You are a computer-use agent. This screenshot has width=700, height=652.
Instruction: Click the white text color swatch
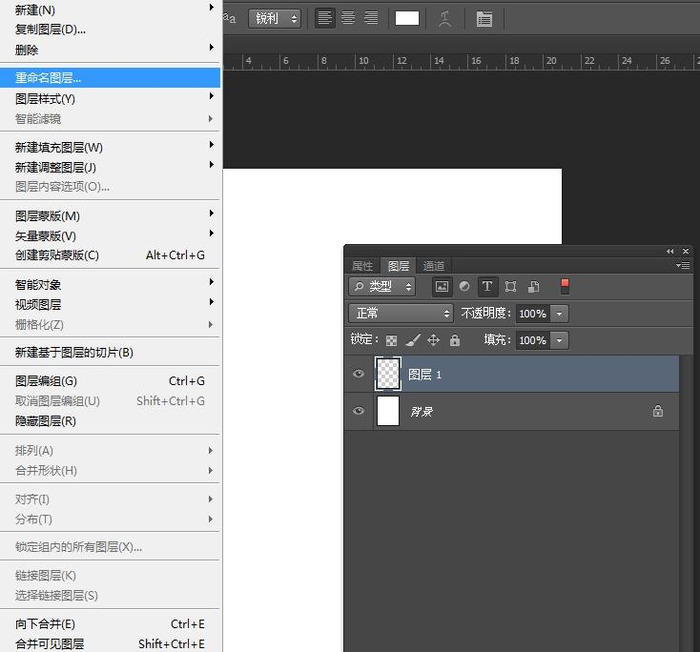pos(407,18)
